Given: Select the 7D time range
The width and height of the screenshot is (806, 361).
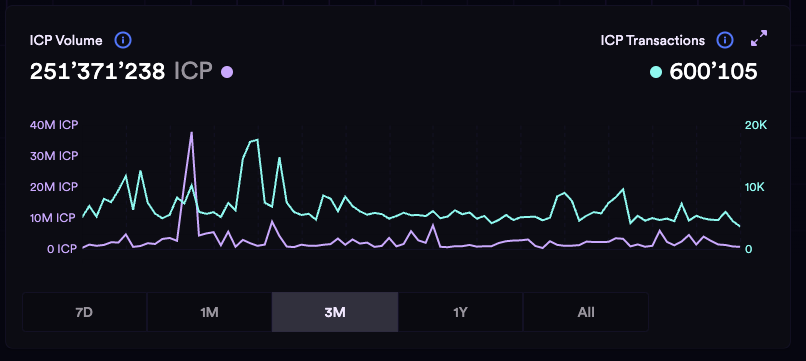Looking at the screenshot, I should [x=84, y=312].
